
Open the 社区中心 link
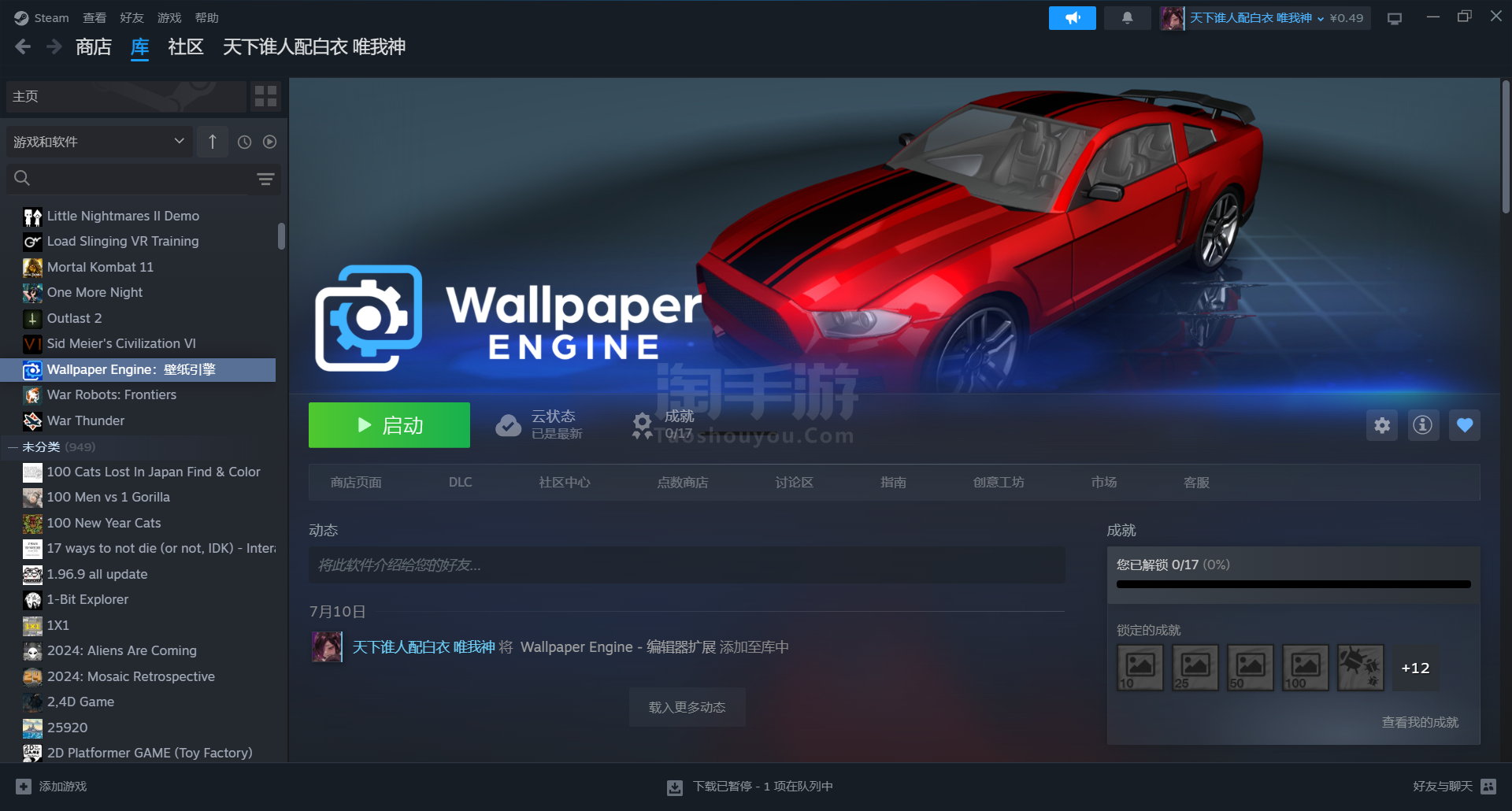[x=565, y=482]
